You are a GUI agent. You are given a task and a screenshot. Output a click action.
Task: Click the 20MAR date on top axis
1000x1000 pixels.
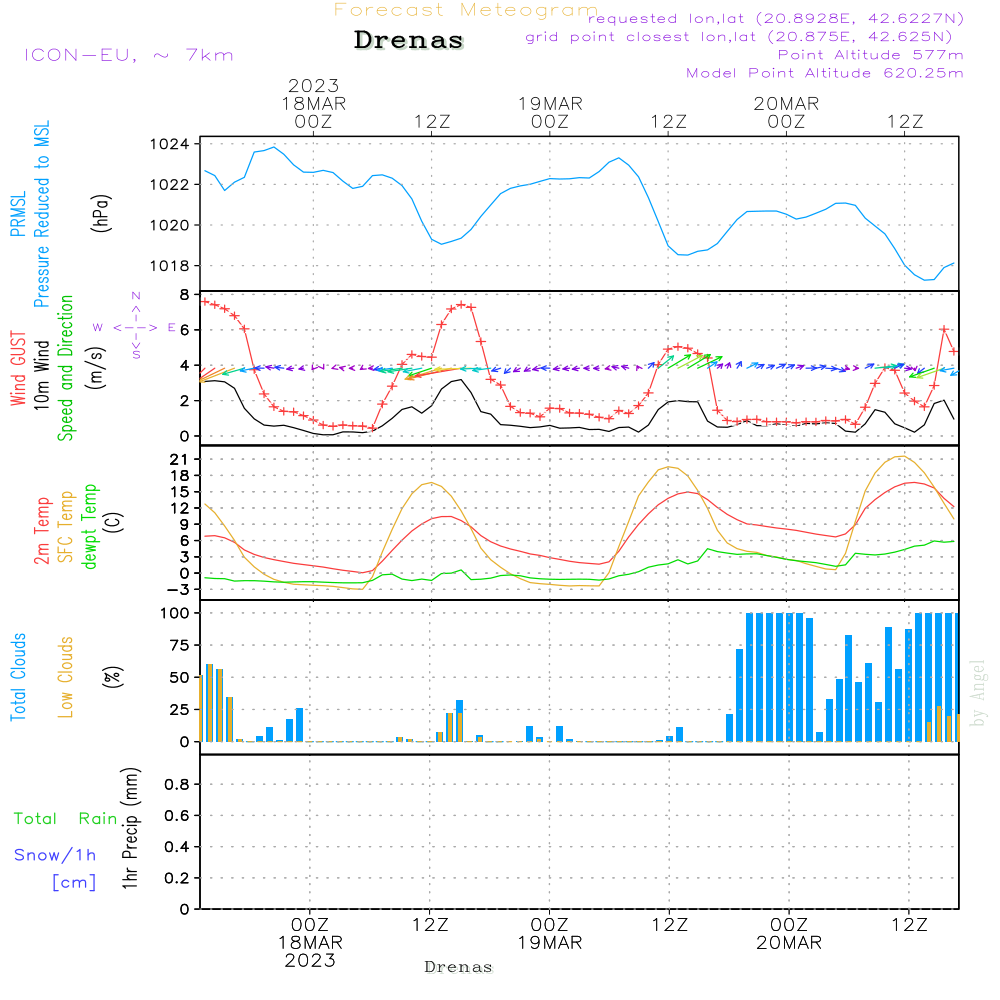pyautogui.click(x=786, y=104)
